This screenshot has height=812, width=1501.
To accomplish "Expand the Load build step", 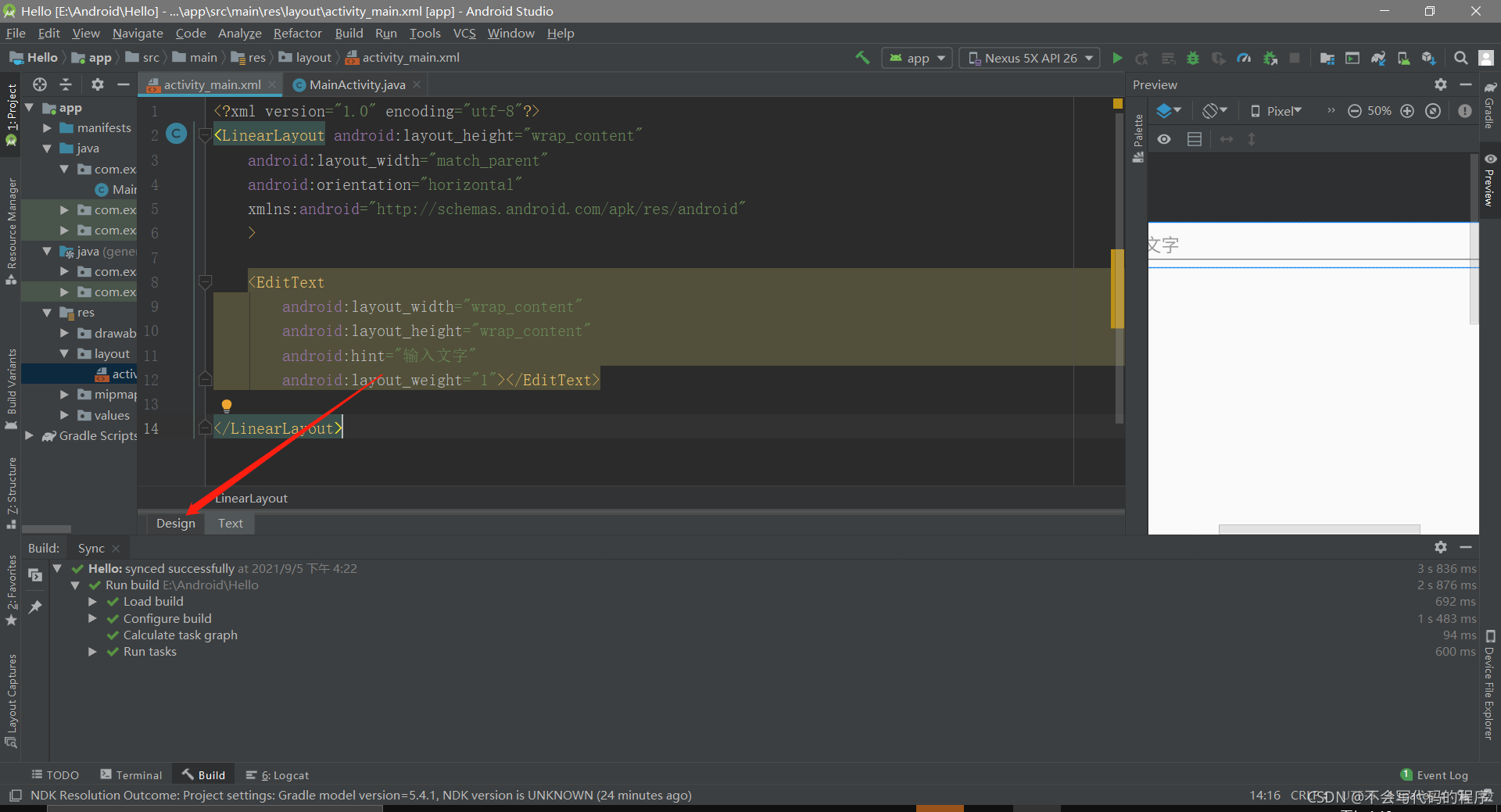I will click(92, 602).
